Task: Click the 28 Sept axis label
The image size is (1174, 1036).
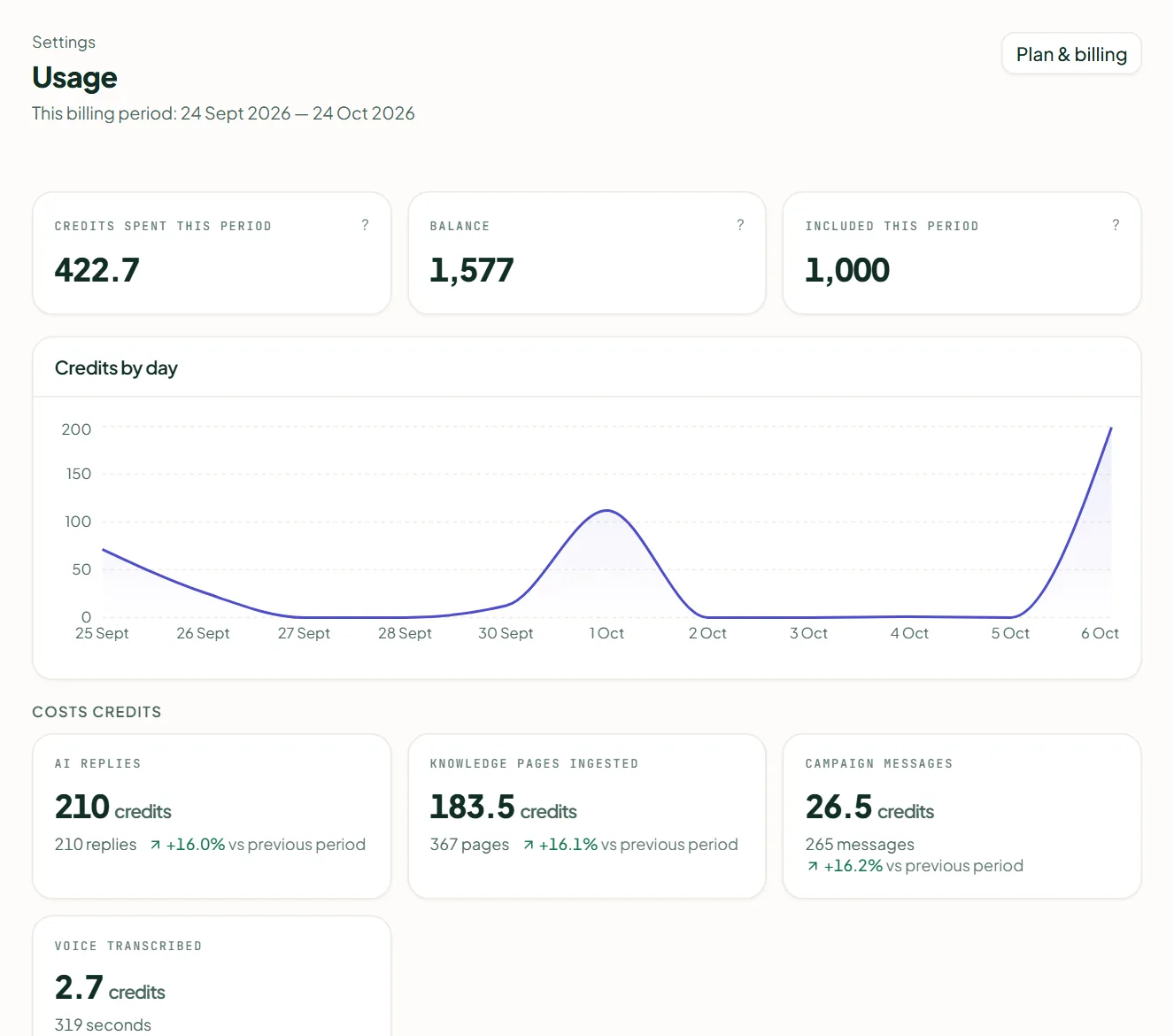Action: tap(405, 633)
